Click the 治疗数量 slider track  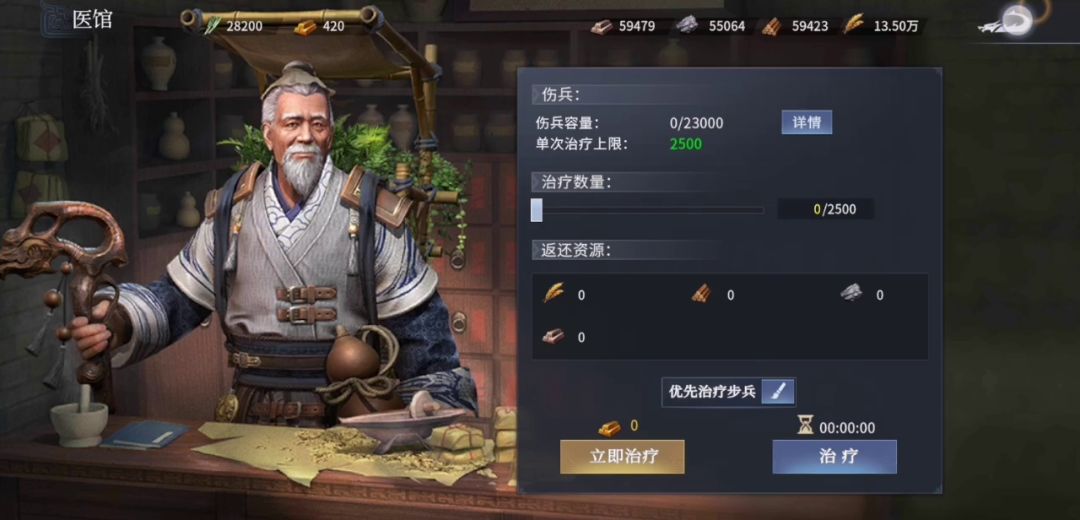pyautogui.click(x=647, y=210)
